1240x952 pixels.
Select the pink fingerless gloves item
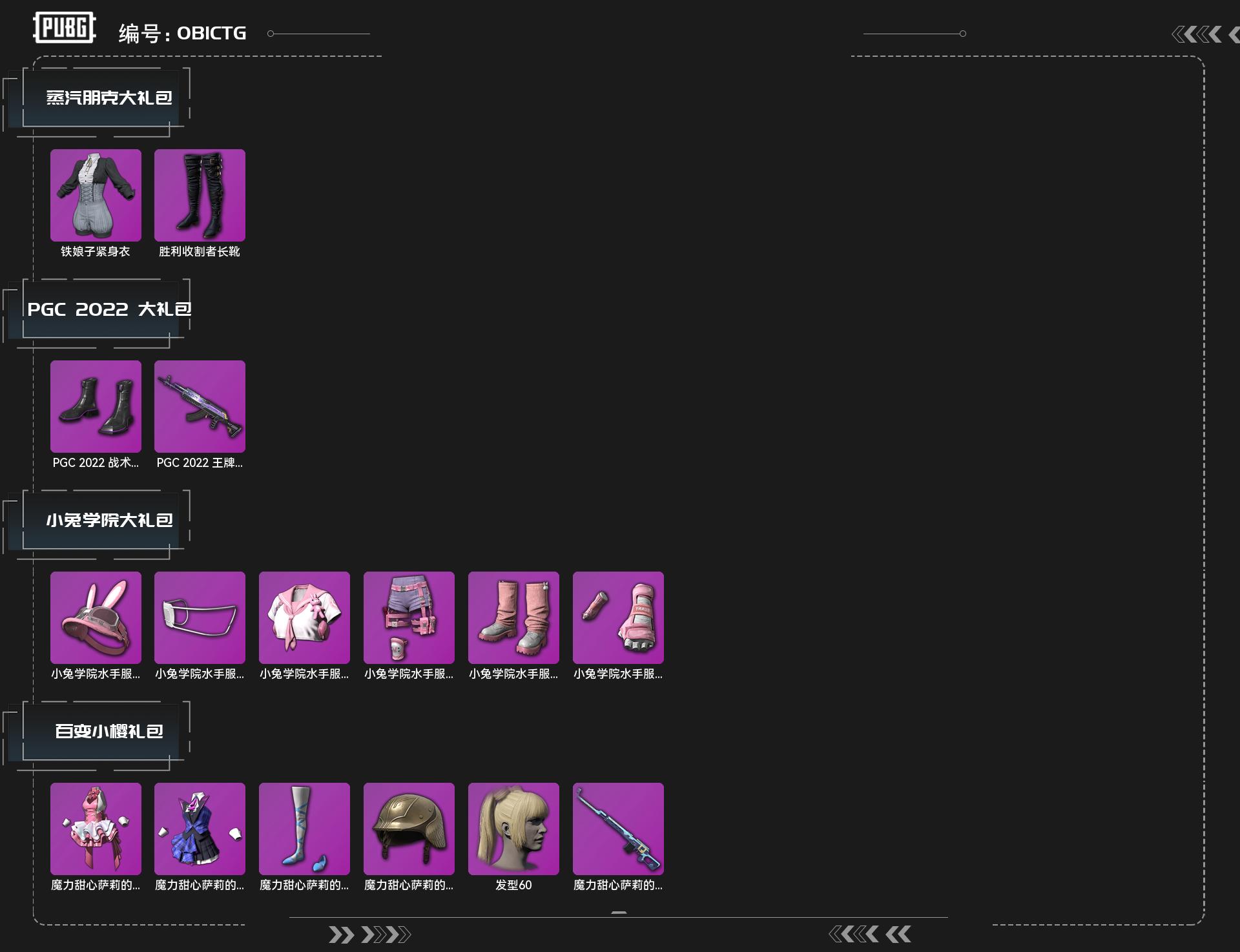coord(618,617)
